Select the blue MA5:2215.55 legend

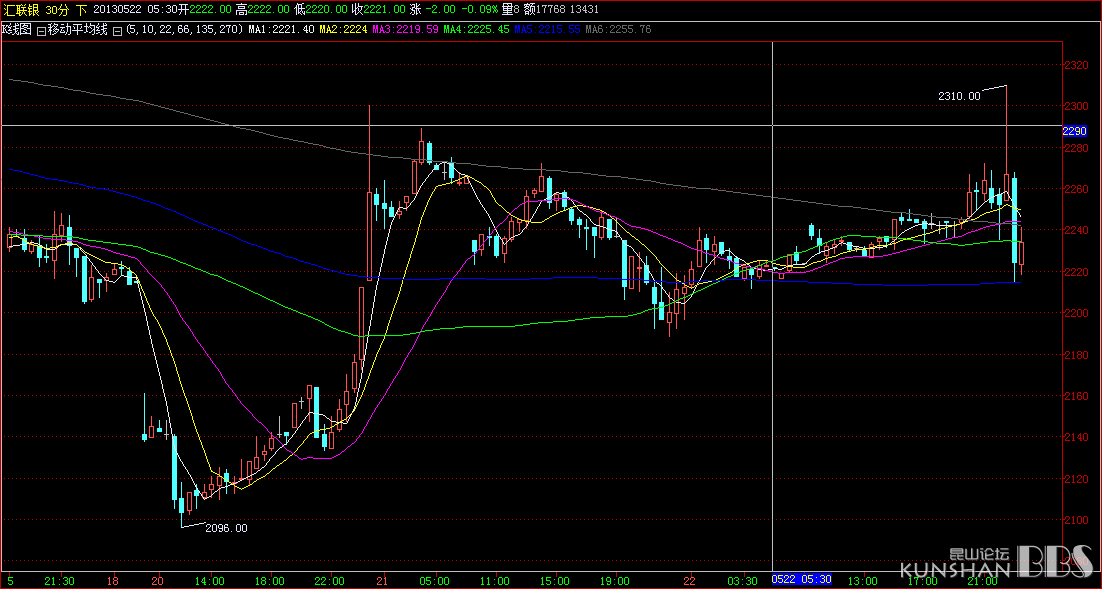point(547,30)
